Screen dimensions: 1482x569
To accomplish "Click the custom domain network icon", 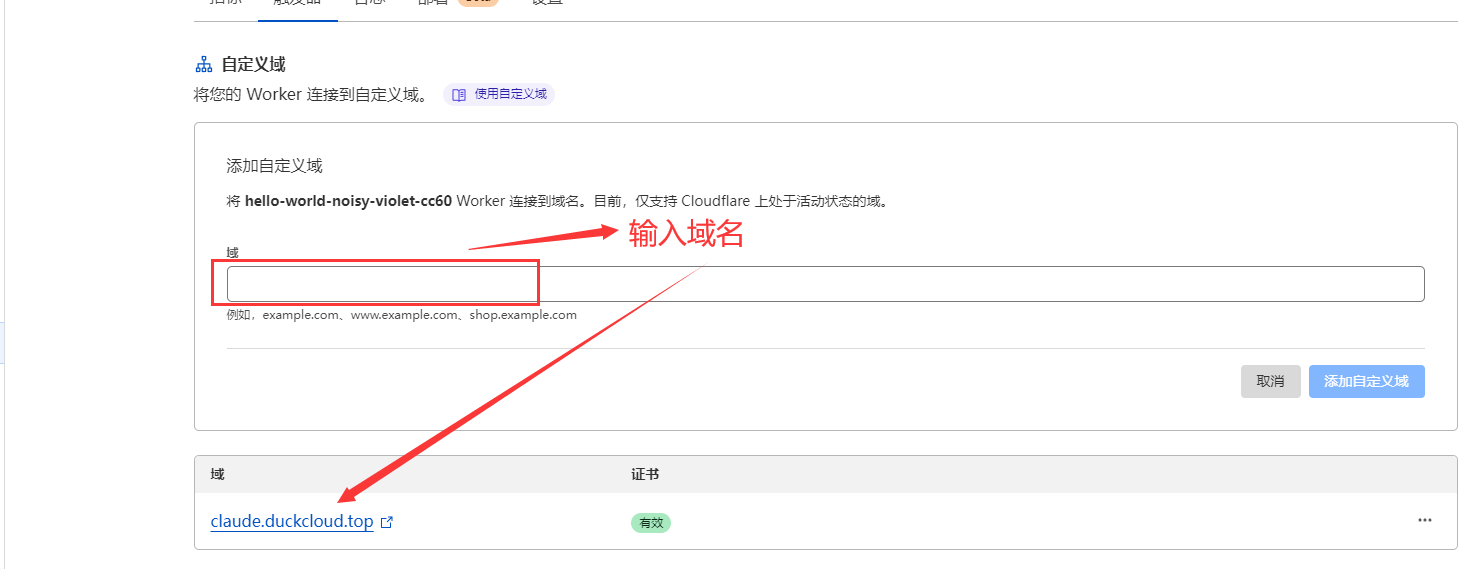I will pyautogui.click(x=203, y=65).
